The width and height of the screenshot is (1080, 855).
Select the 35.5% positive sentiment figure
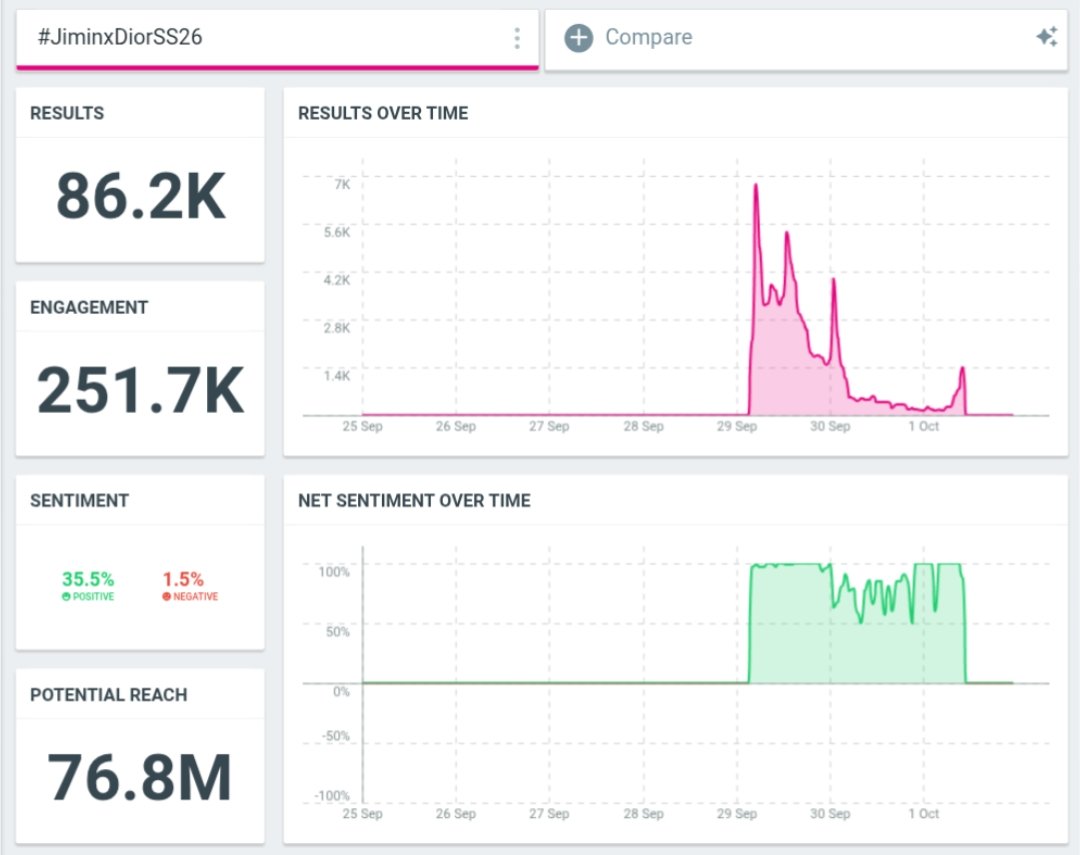click(88, 579)
